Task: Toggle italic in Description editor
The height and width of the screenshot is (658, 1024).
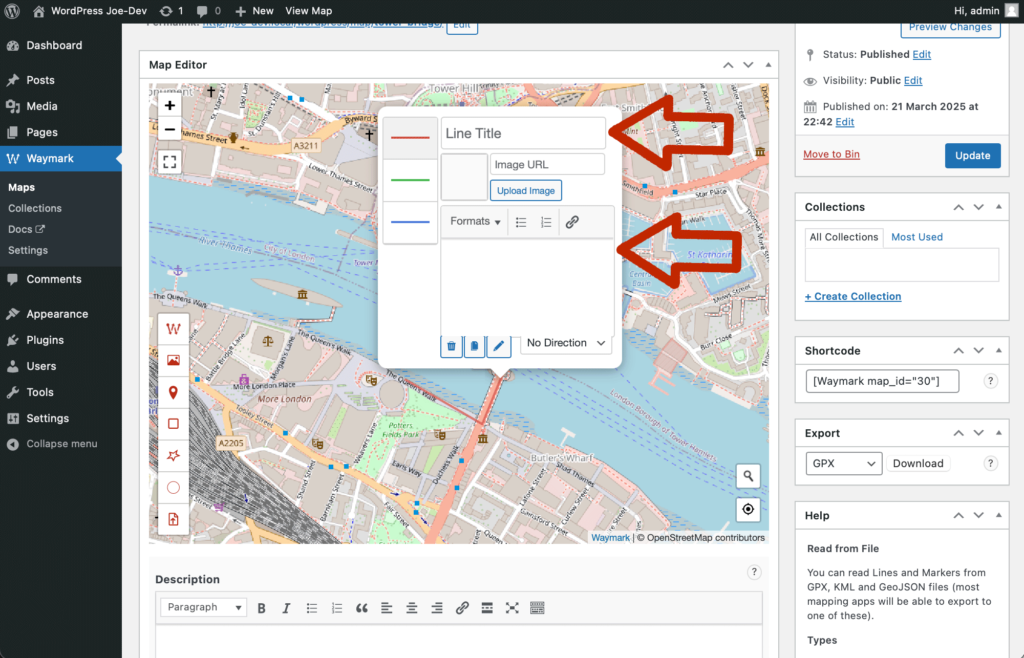Action: [286, 608]
